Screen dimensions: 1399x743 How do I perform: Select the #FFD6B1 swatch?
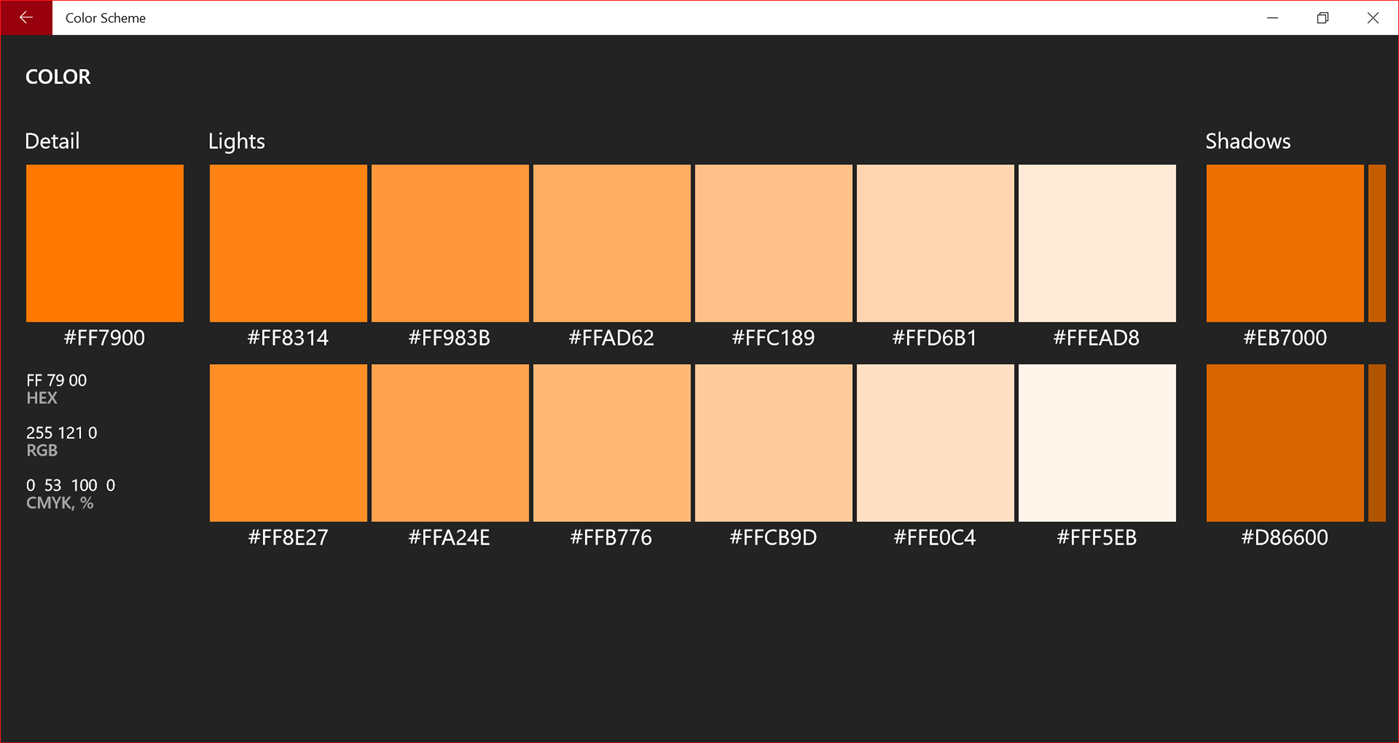tap(935, 243)
